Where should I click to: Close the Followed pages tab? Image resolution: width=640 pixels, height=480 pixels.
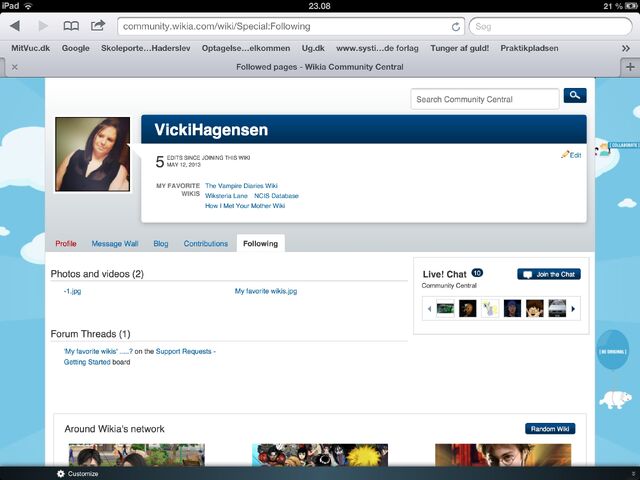pos(15,67)
